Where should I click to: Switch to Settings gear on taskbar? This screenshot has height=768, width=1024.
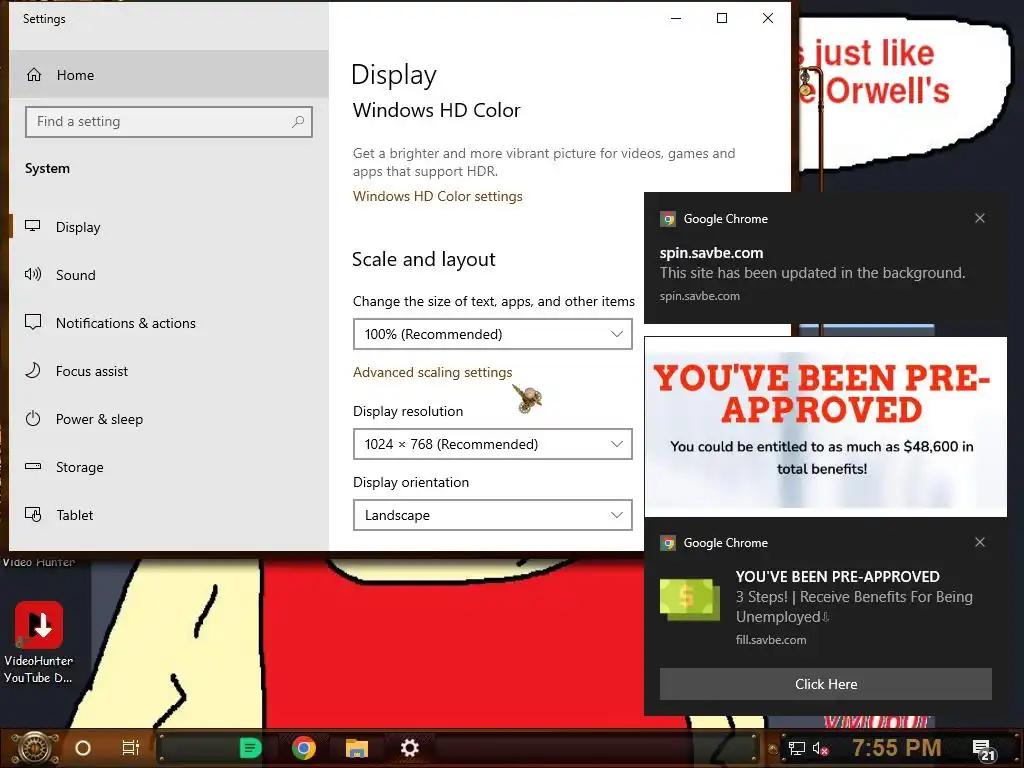click(409, 748)
